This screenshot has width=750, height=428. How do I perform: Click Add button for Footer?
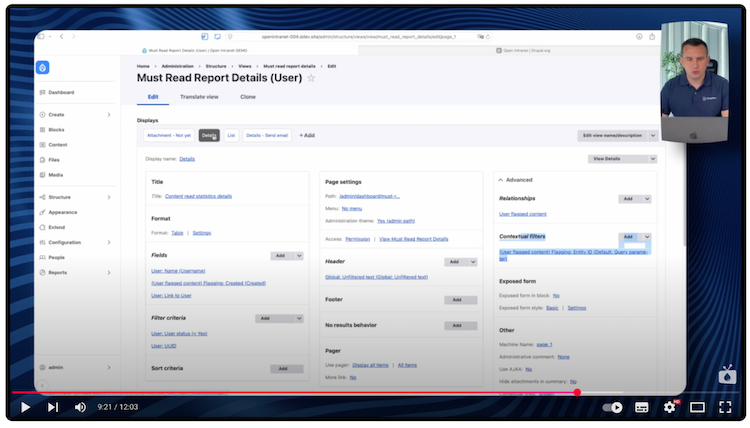point(461,300)
